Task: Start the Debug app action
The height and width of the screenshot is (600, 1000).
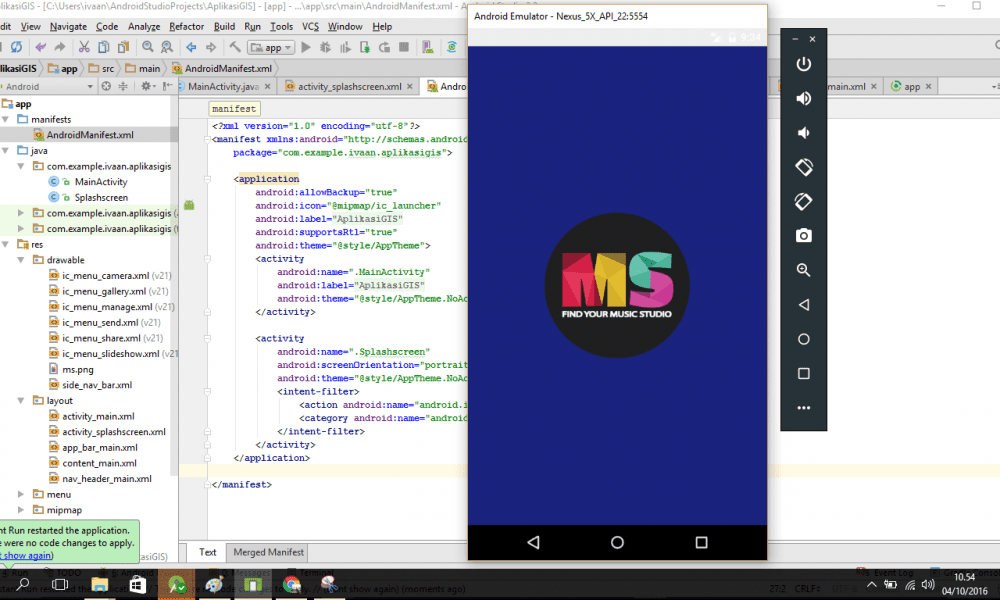Action: 326,46
